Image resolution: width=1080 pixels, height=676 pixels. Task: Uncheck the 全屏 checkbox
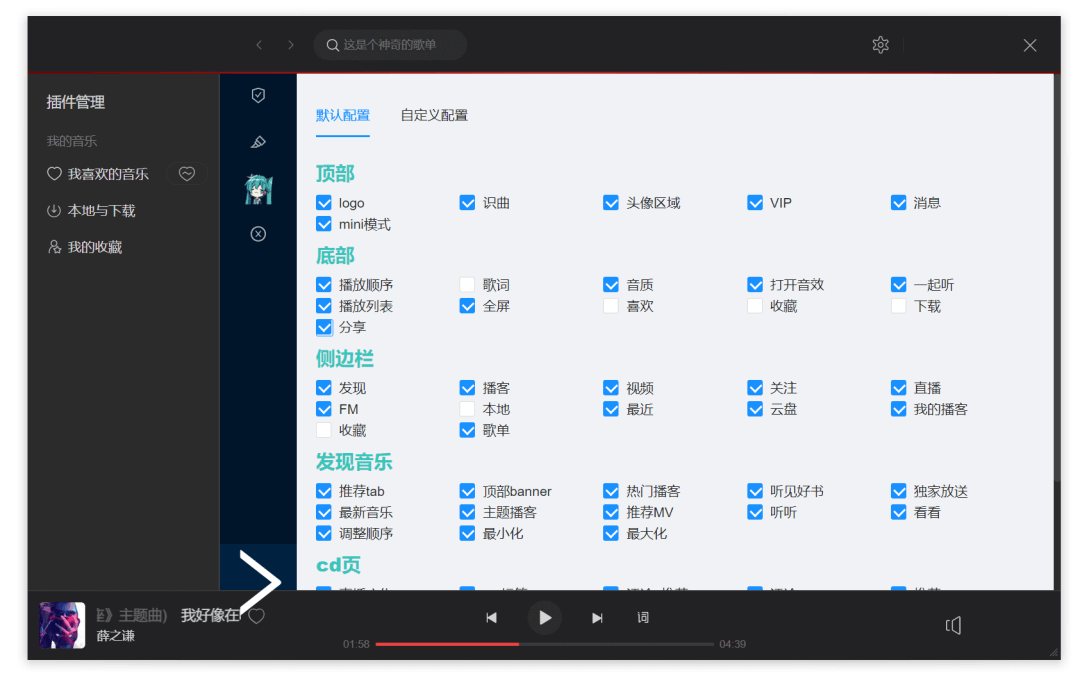click(467, 306)
